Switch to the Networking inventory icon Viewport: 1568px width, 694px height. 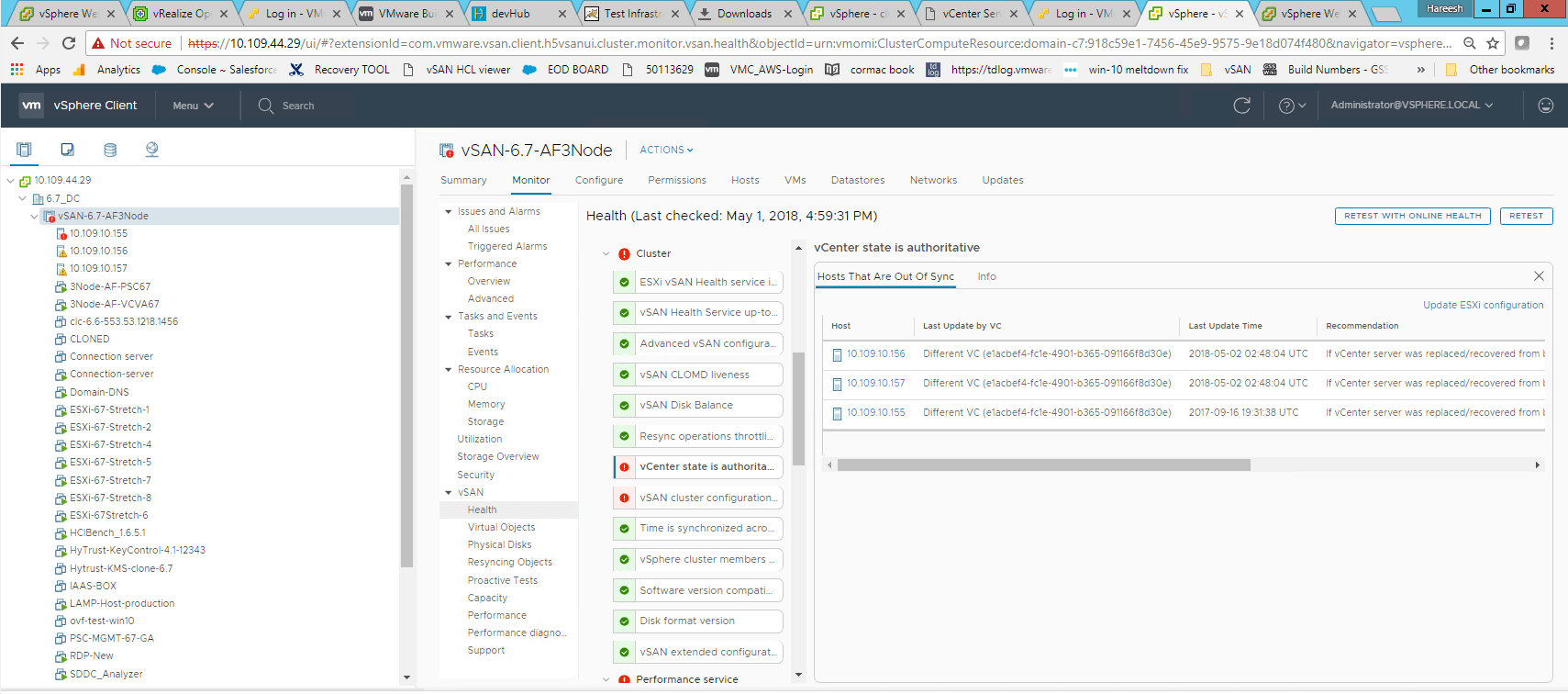click(x=152, y=150)
